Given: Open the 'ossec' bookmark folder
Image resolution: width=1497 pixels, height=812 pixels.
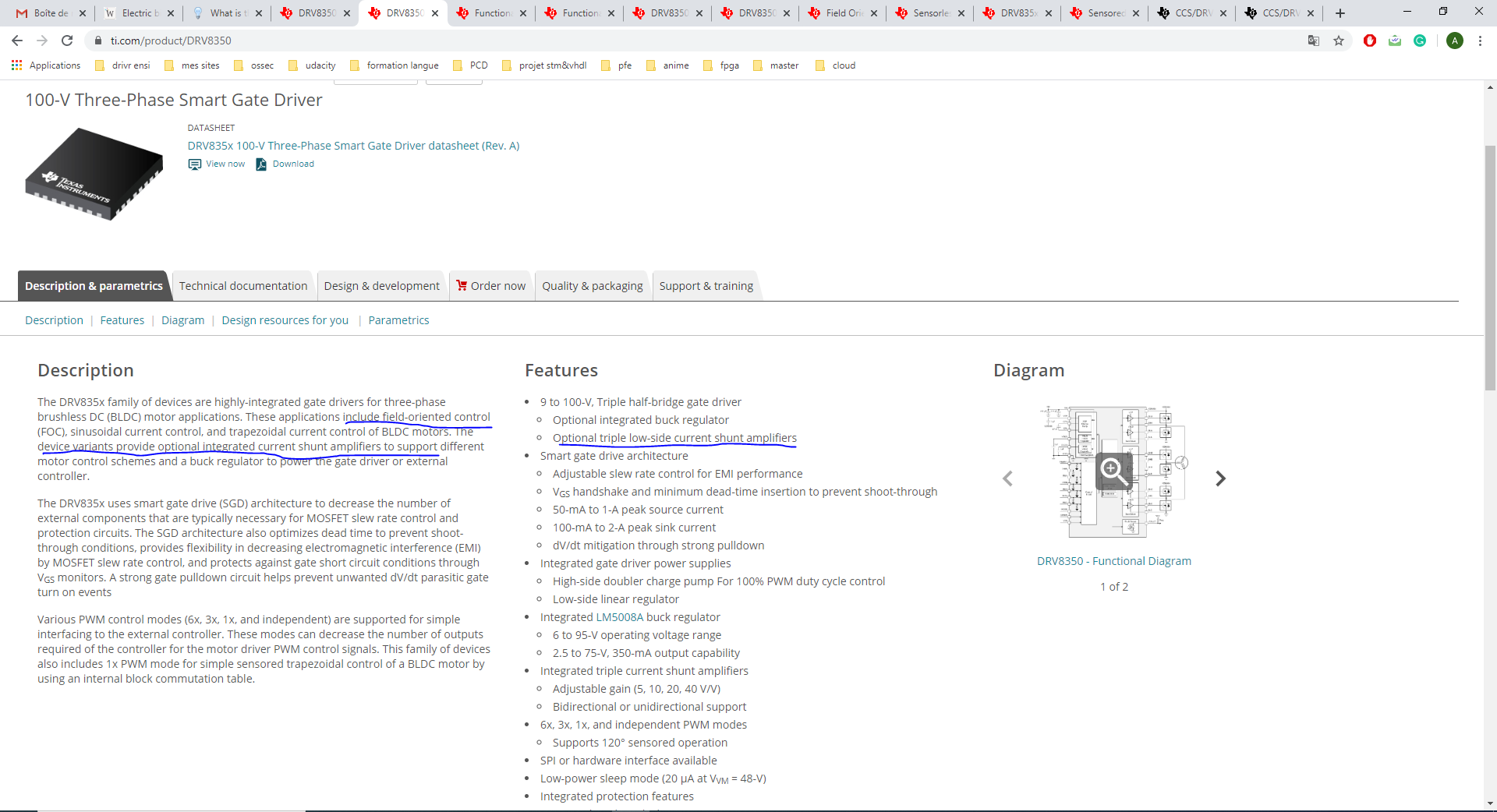Looking at the screenshot, I should (x=253, y=65).
